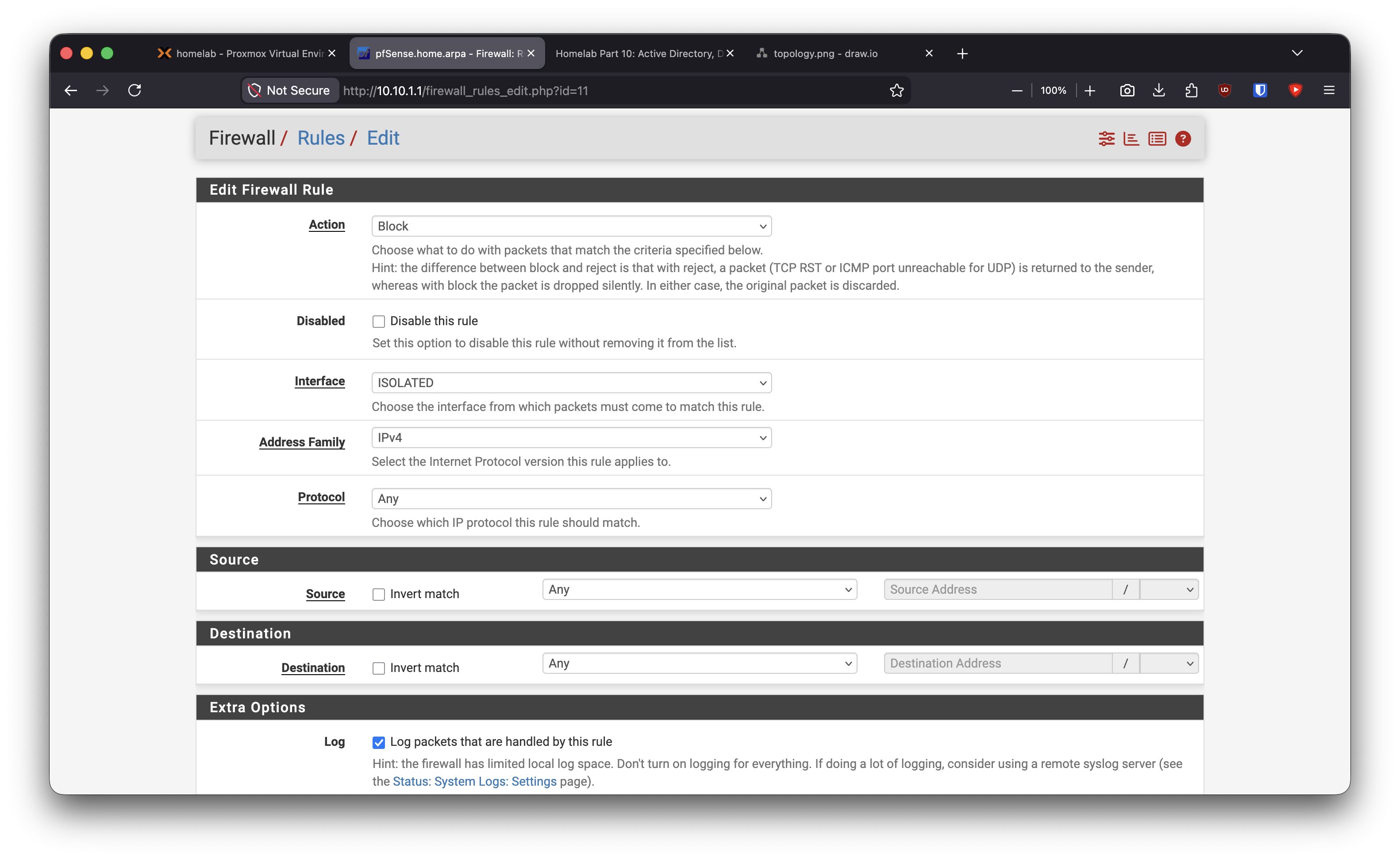Expand the Protocol dropdown
This screenshot has width=1400, height=860.
[571, 499]
